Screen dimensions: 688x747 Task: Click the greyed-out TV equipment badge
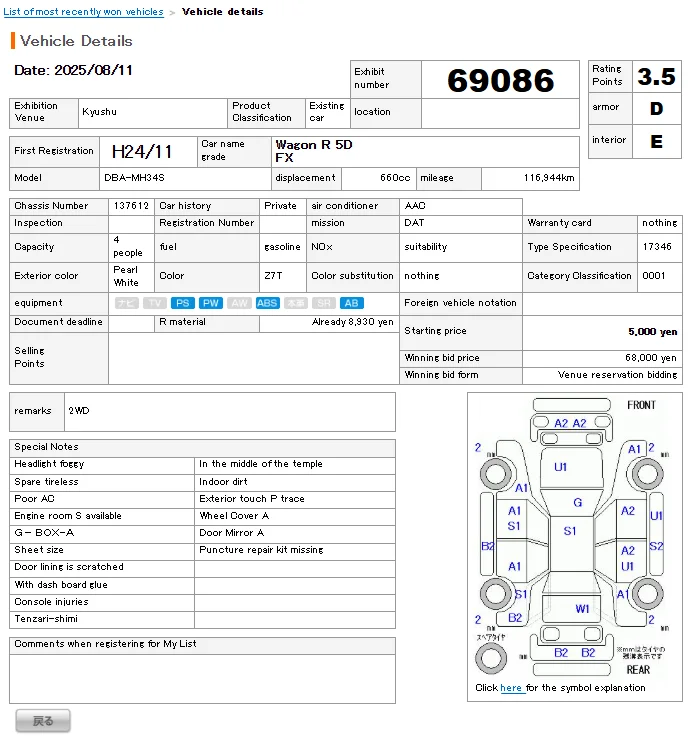click(x=154, y=303)
